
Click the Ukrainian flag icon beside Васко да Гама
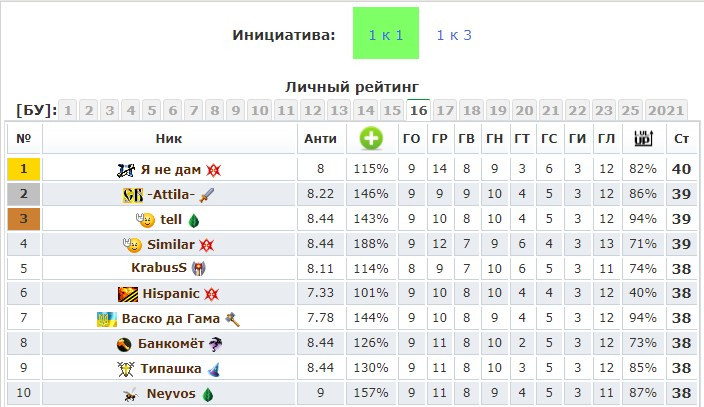pyautogui.click(x=107, y=319)
